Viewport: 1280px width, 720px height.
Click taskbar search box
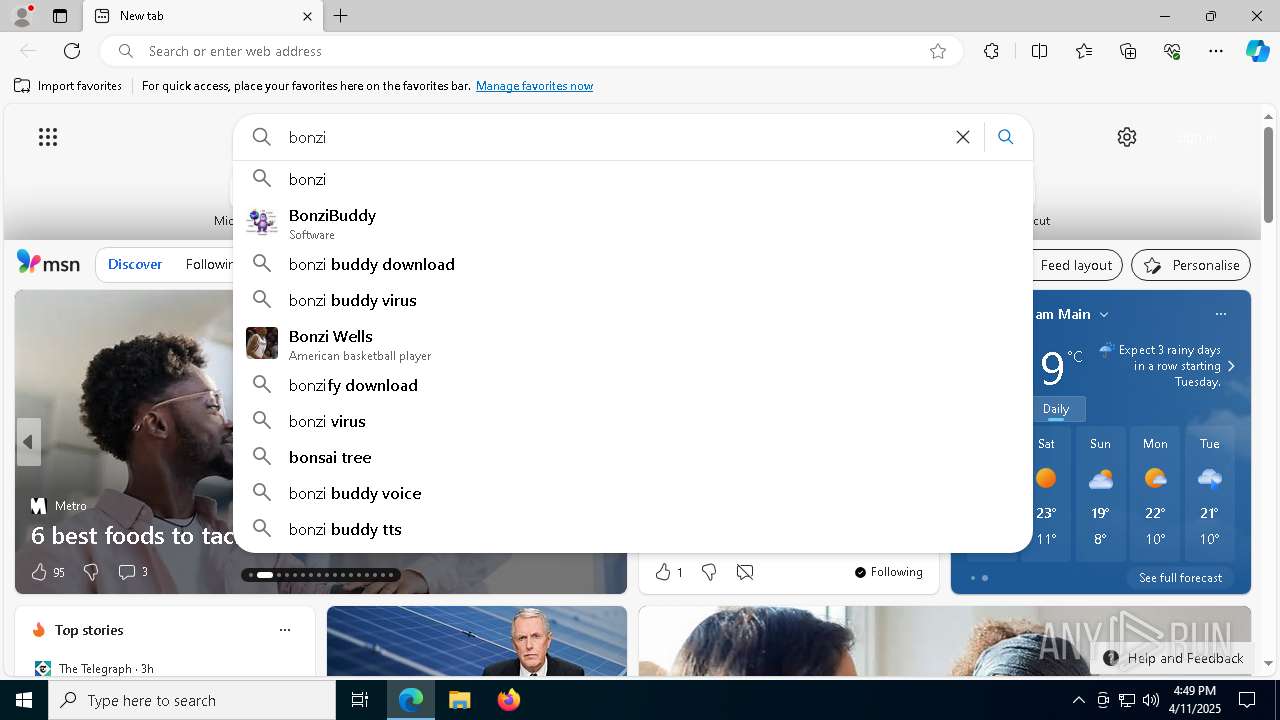(192, 700)
